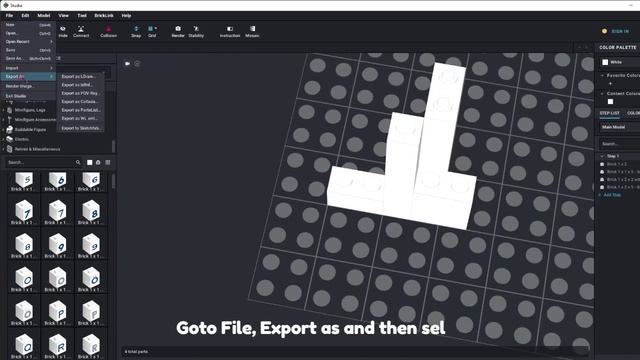The height and width of the screenshot is (360, 640).
Task: Open the Model menu
Action: point(44,16)
